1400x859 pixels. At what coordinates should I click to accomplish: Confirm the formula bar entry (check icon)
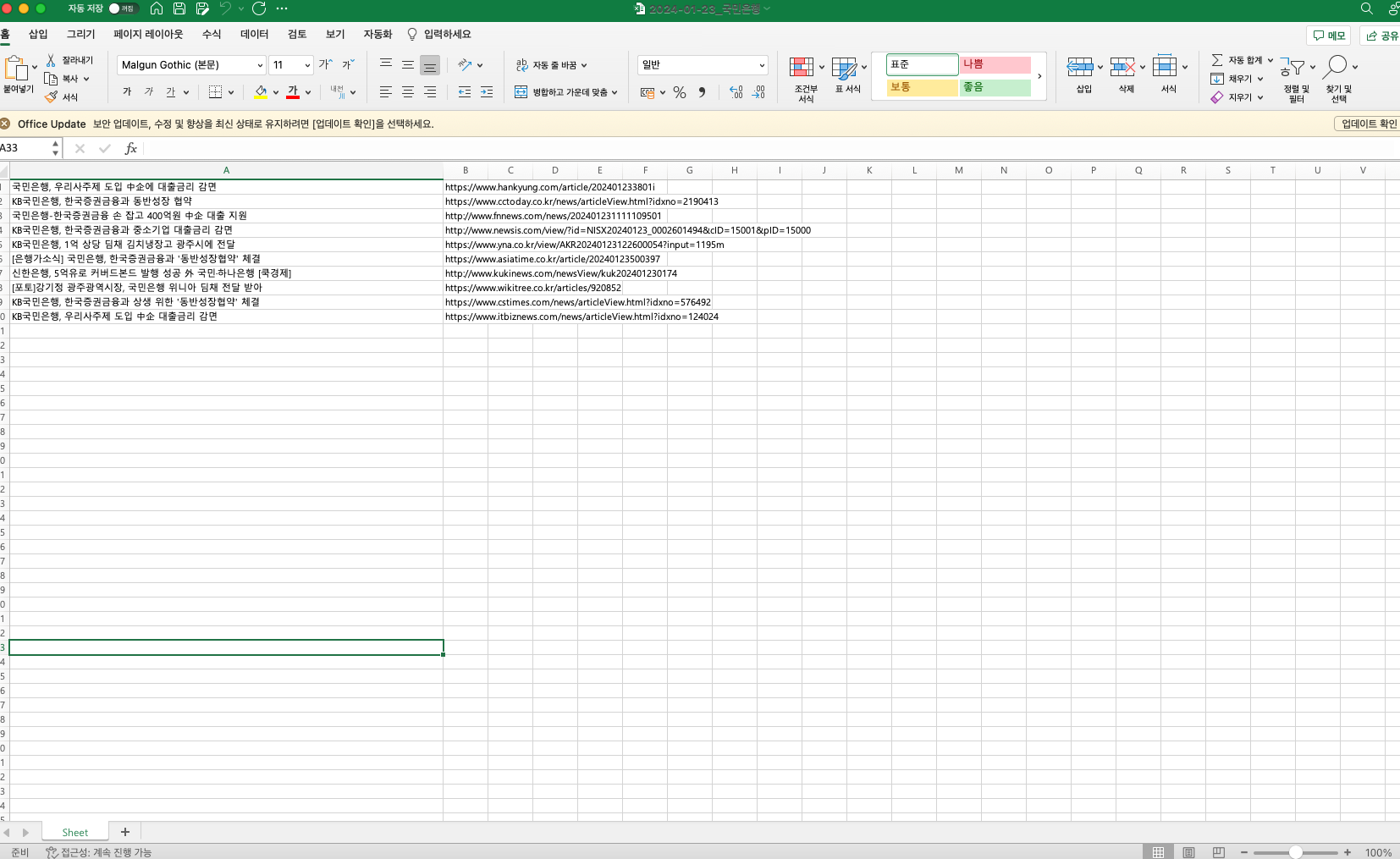(x=105, y=148)
